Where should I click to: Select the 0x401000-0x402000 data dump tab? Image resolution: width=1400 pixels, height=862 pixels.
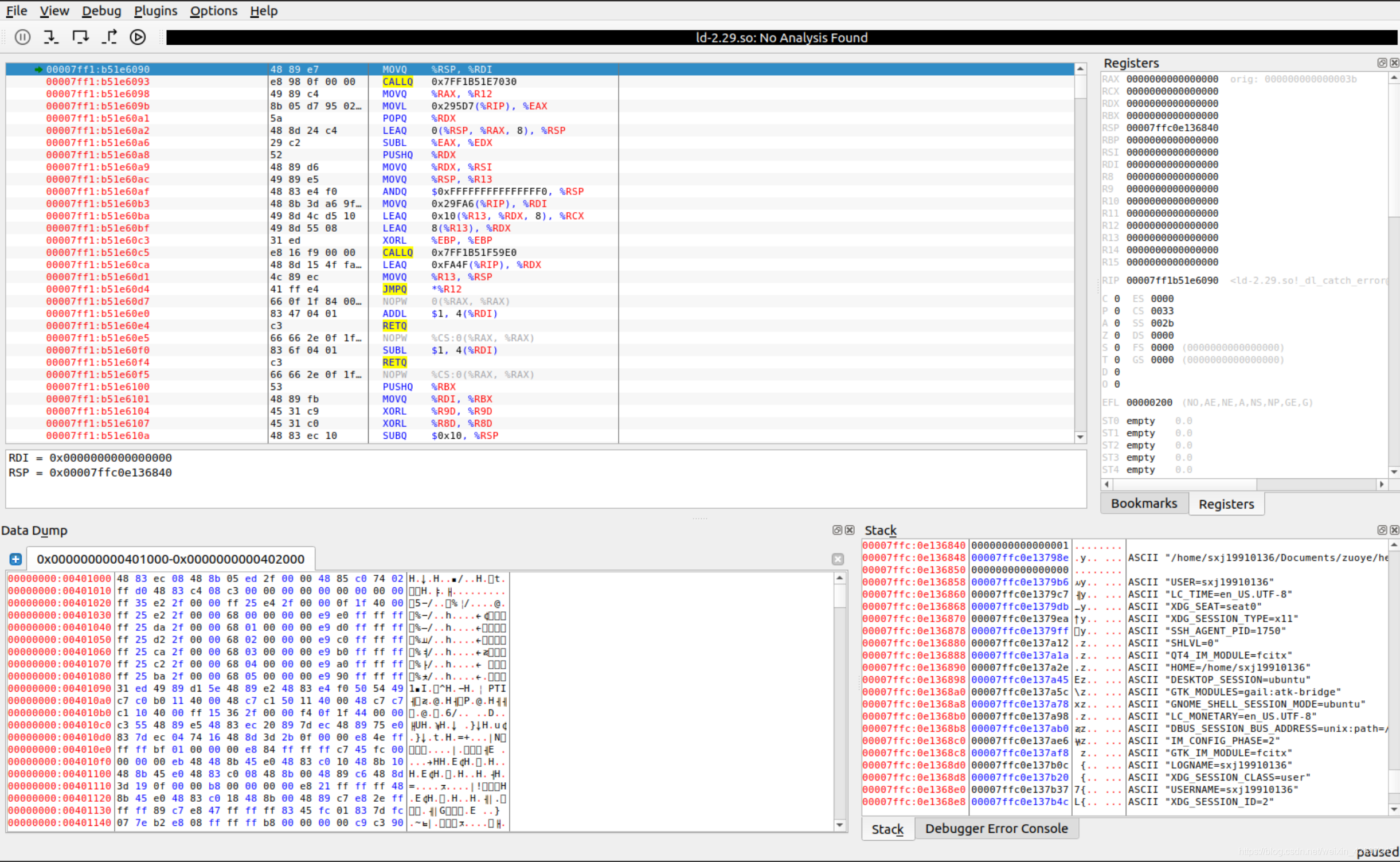pos(170,559)
